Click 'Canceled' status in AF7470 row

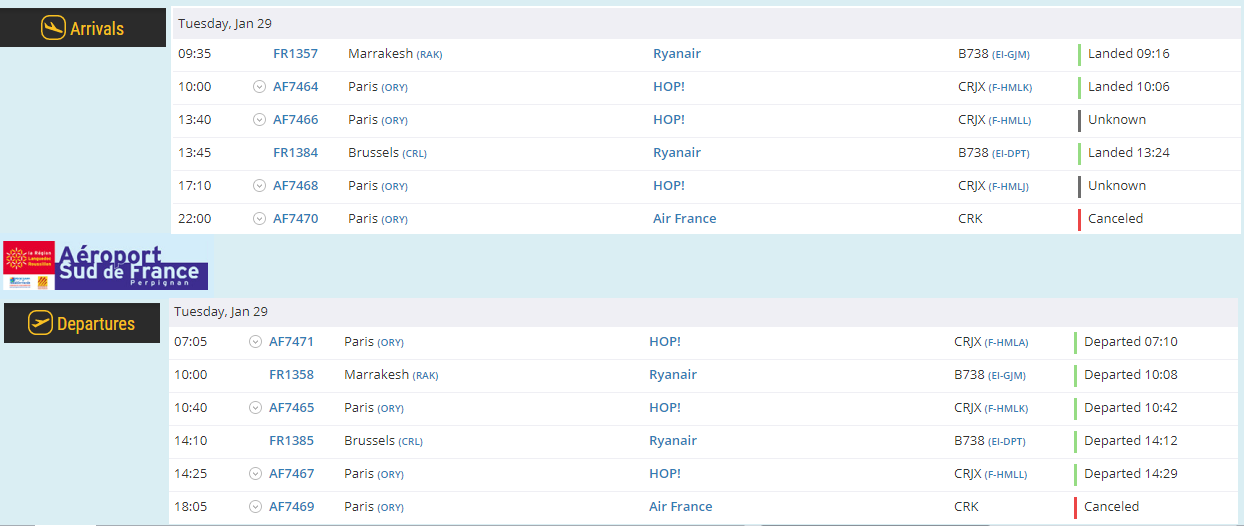1115,219
